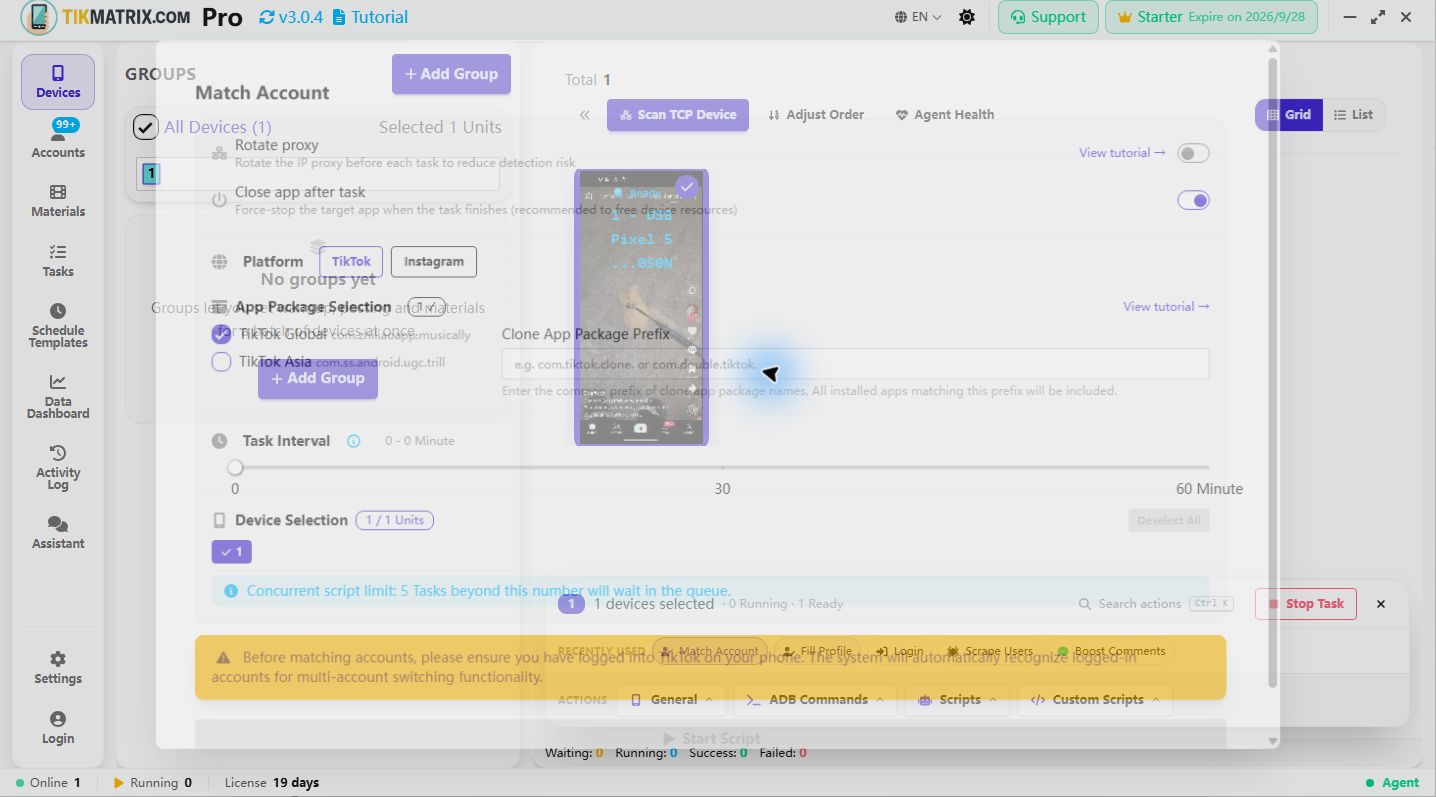The width and height of the screenshot is (1436, 797).
Task: Collapse groups panel with double-chevron icon
Action: point(585,115)
